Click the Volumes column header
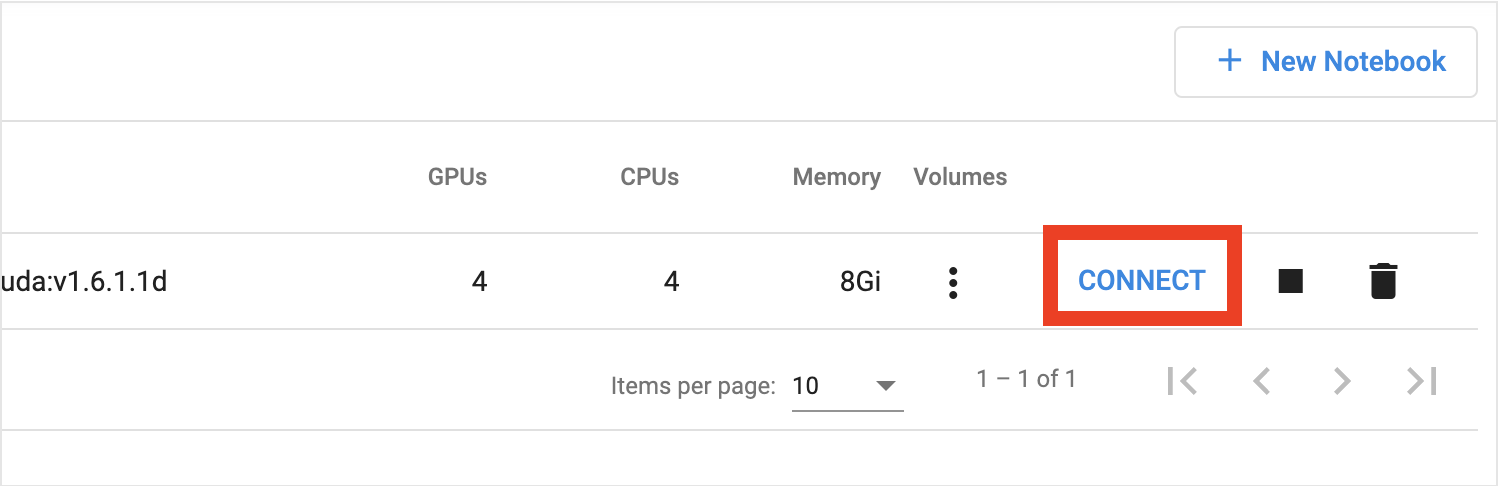The height and width of the screenshot is (486, 1498). pyautogui.click(x=960, y=177)
